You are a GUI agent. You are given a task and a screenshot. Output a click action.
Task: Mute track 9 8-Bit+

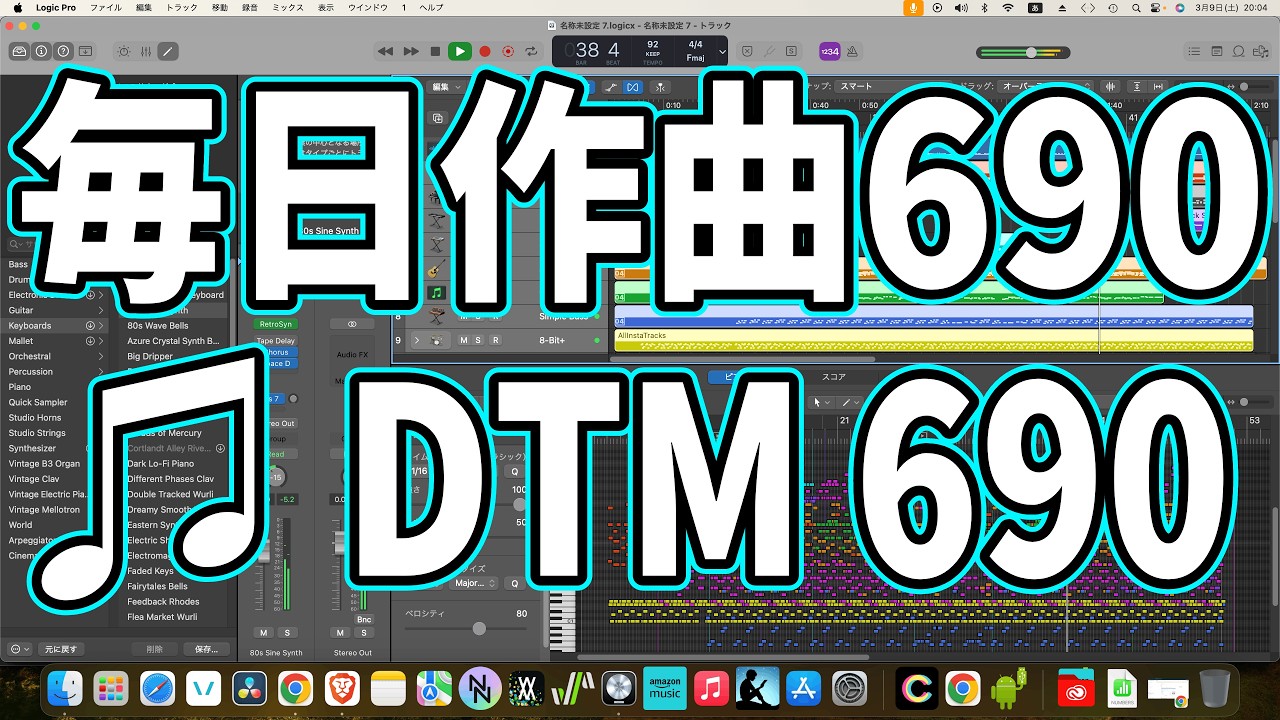pyautogui.click(x=463, y=341)
